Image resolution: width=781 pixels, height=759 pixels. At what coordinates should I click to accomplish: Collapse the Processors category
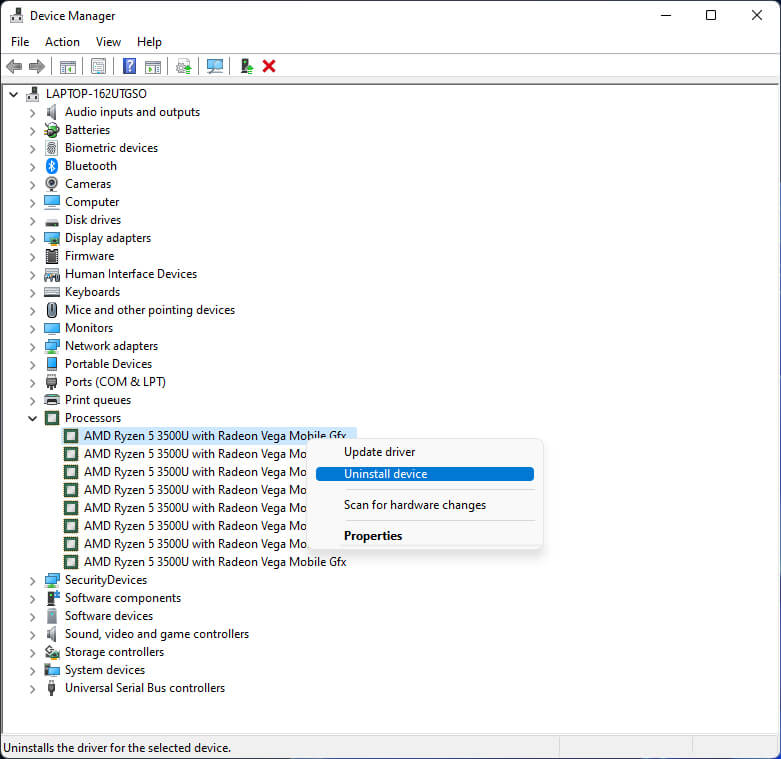[32, 418]
